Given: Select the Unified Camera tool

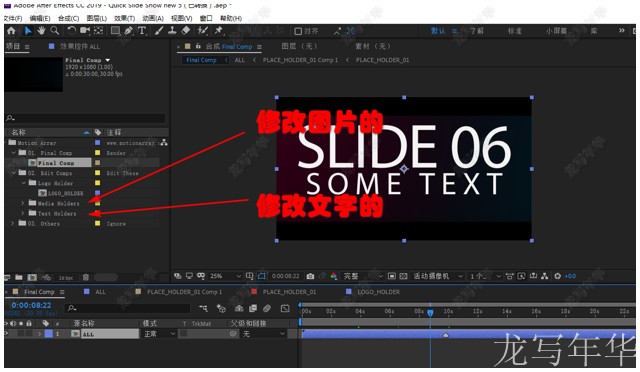Looking at the screenshot, I should [x=85, y=31].
